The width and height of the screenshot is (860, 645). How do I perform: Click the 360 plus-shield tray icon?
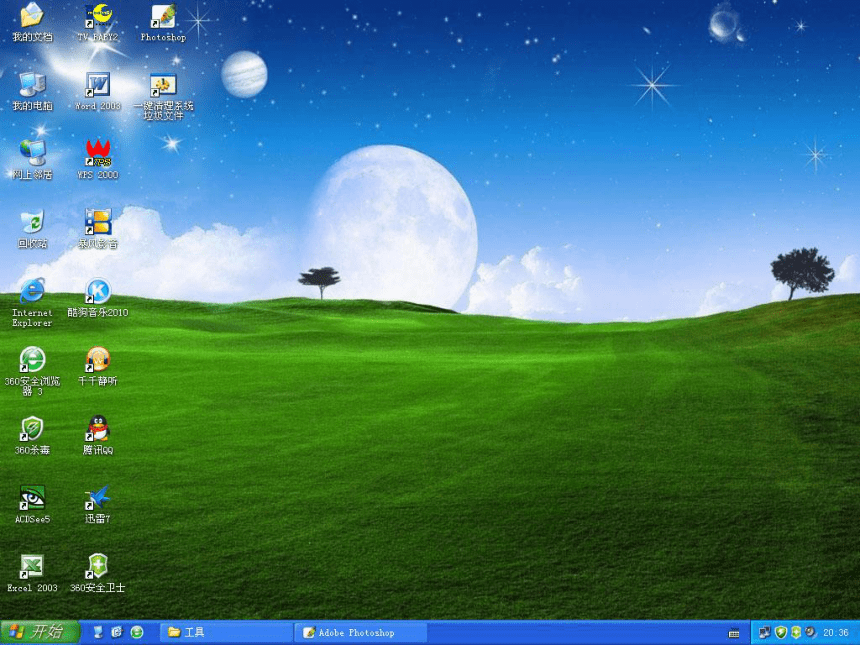coord(796,632)
